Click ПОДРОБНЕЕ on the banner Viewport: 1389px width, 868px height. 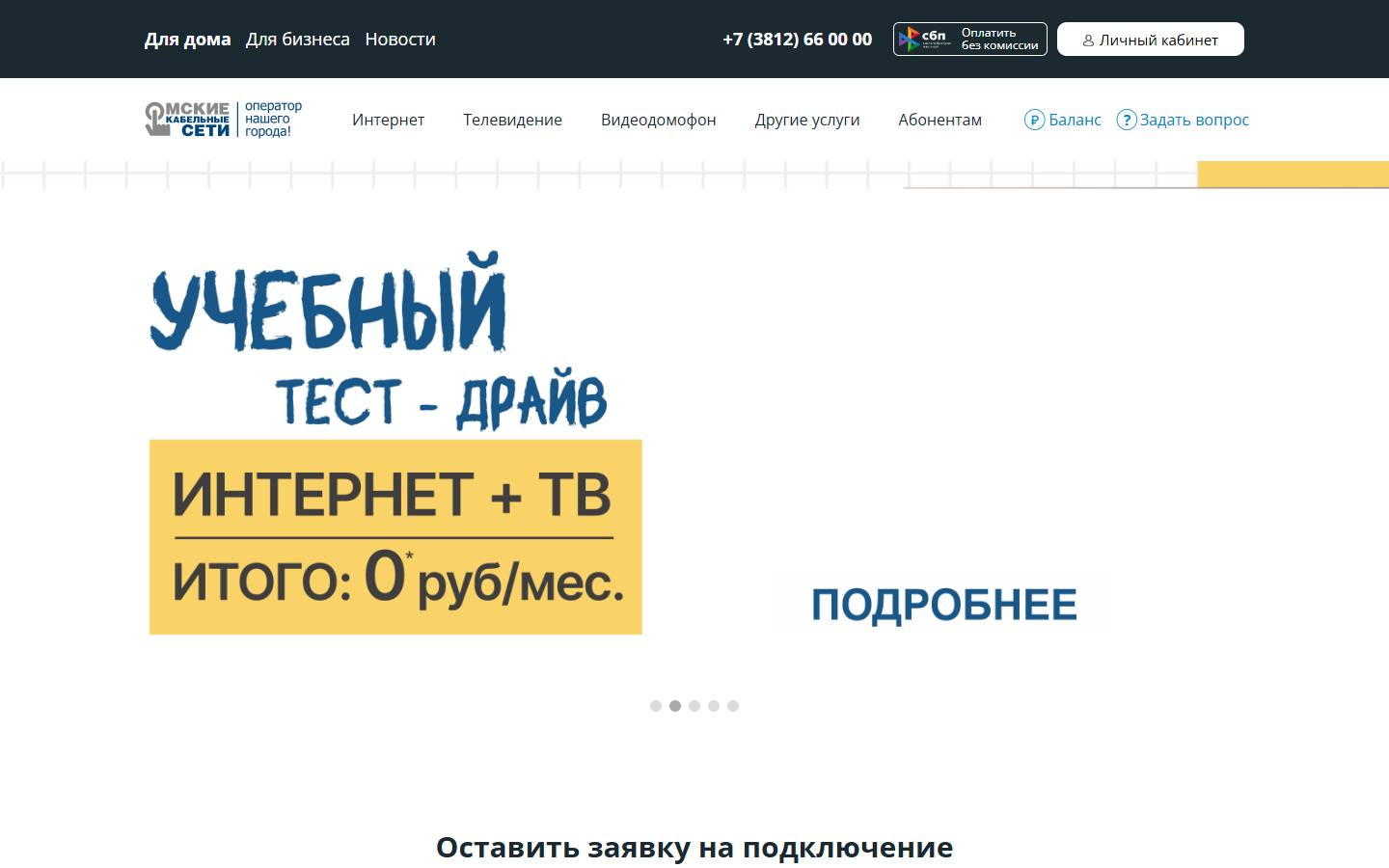pyautogui.click(x=943, y=606)
